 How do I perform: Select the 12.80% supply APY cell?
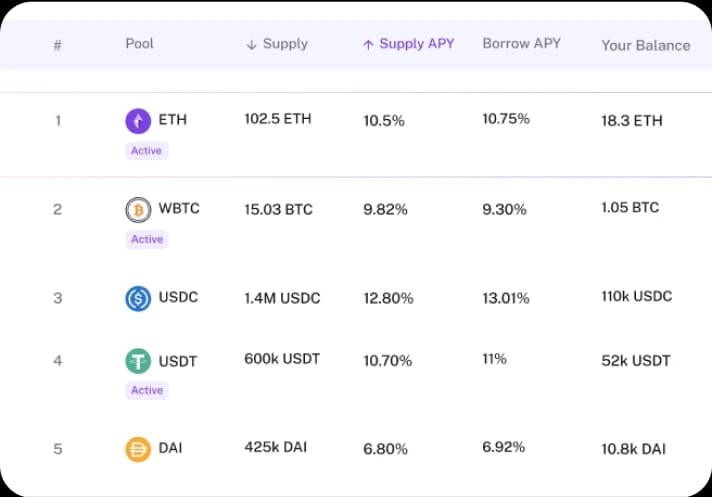[x=388, y=298]
